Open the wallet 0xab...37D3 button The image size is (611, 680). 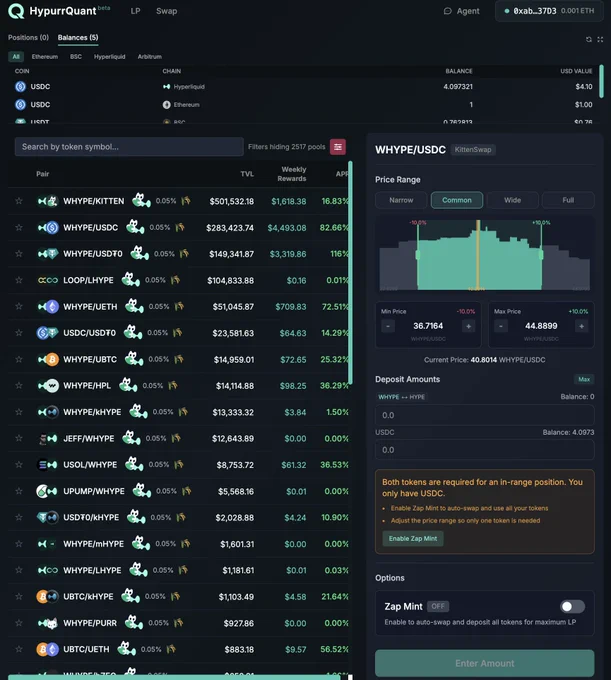tap(549, 11)
